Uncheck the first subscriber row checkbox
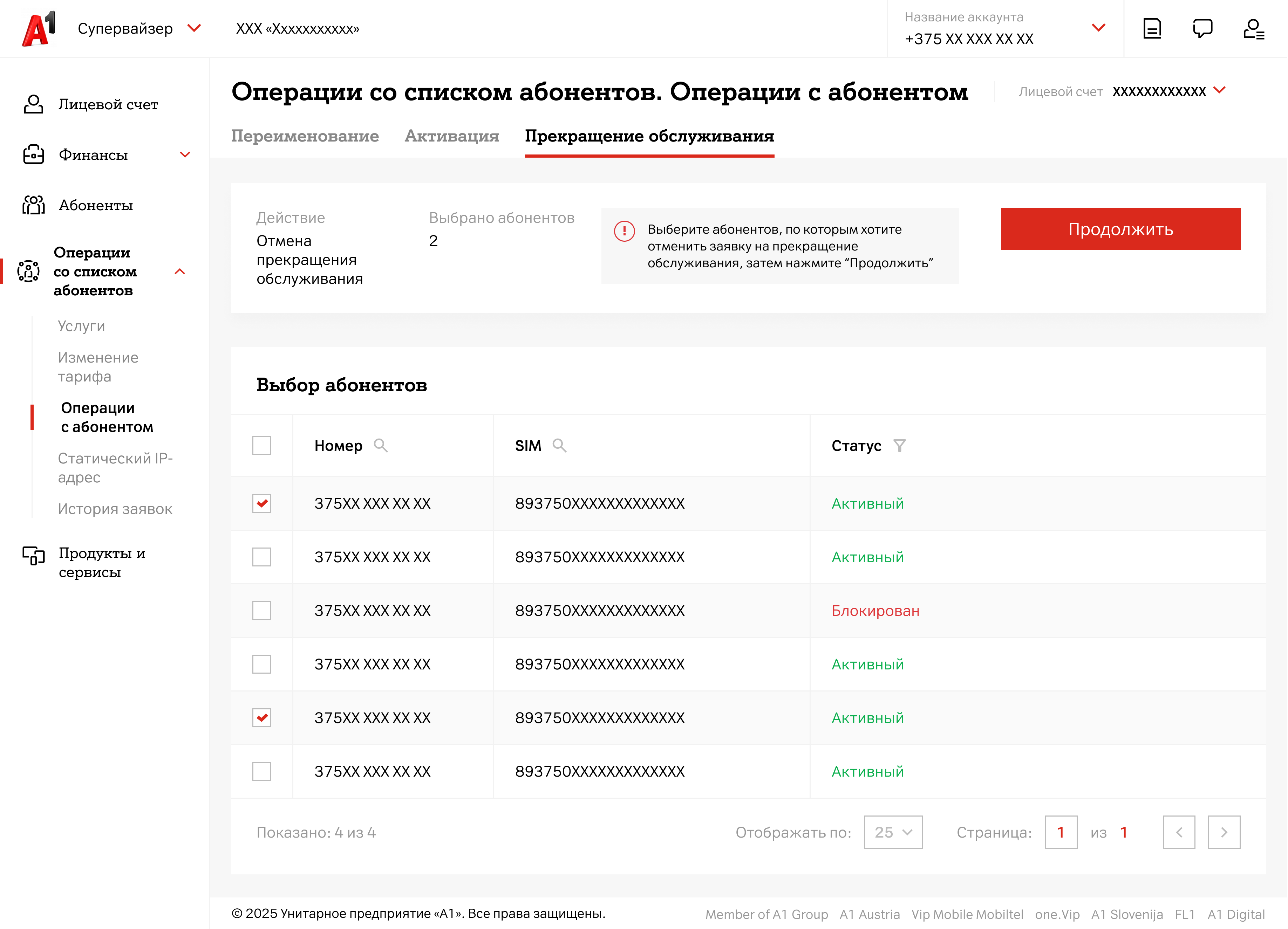 coord(262,503)
